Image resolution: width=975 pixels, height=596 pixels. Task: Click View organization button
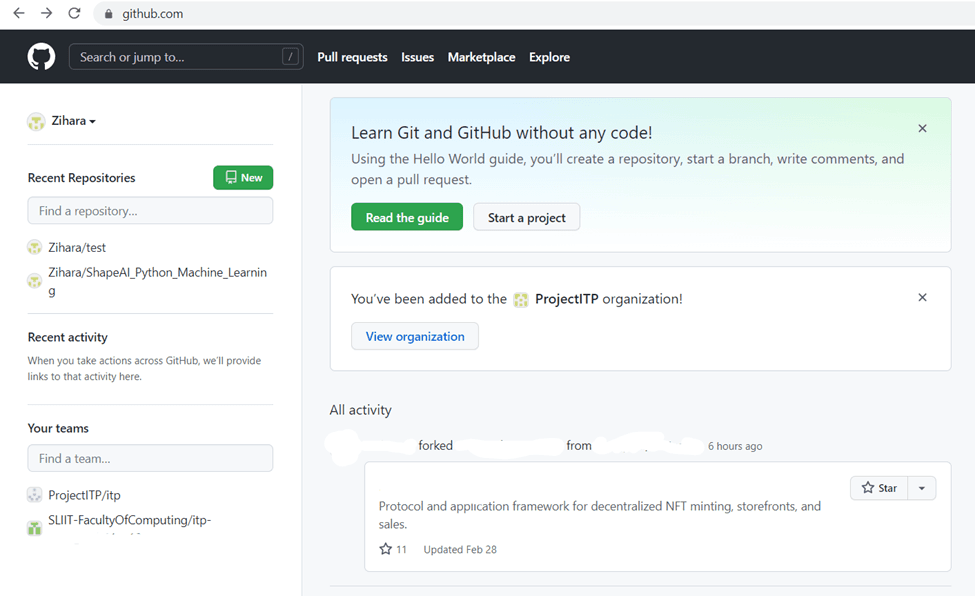pyautogui.click(x=415, y=336)
